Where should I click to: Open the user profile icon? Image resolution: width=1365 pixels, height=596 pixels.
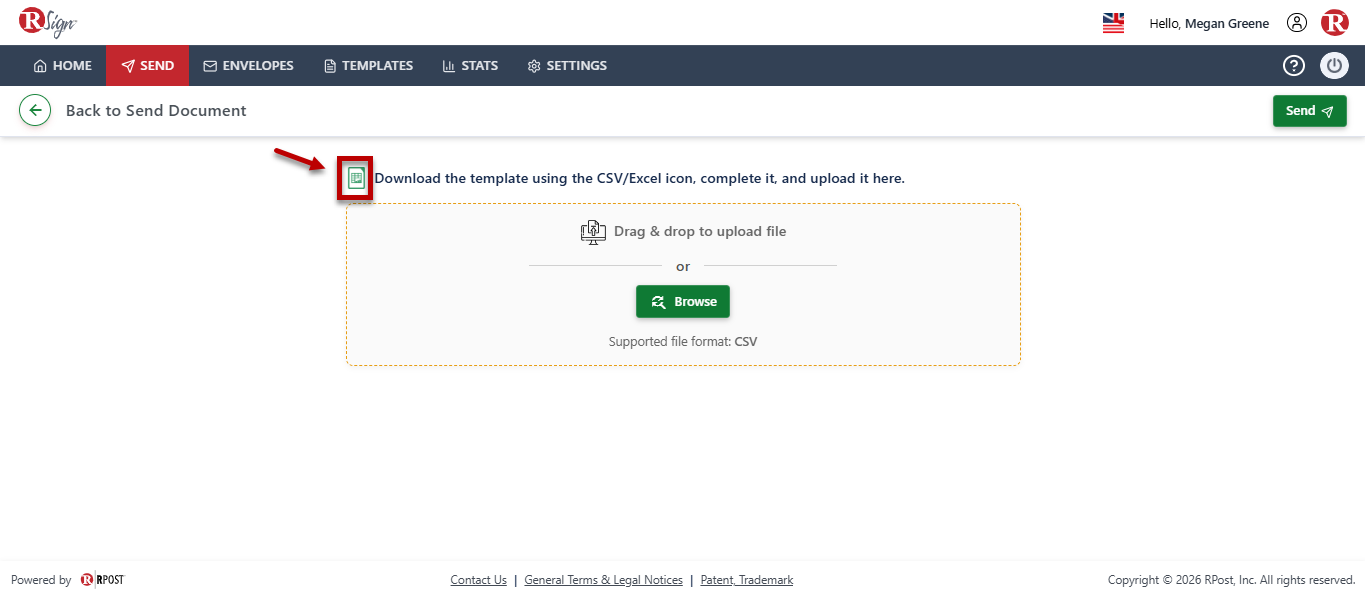1297,23
